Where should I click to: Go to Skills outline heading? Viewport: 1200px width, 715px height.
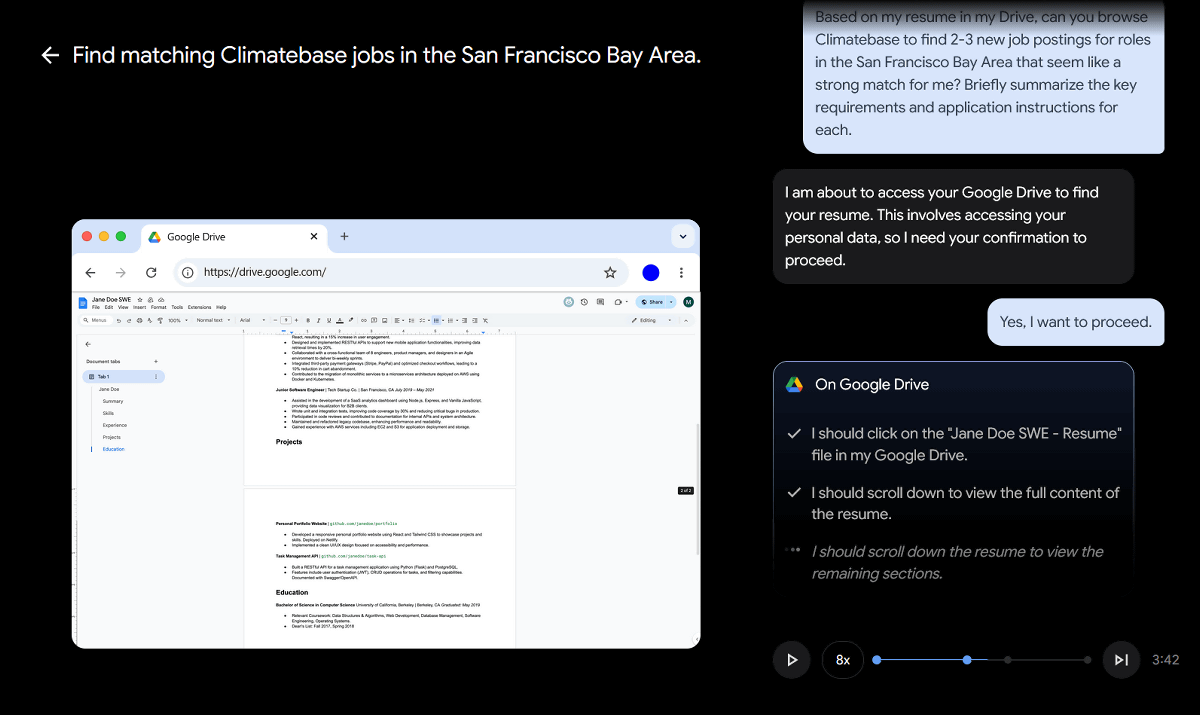[x=108, y=413]
